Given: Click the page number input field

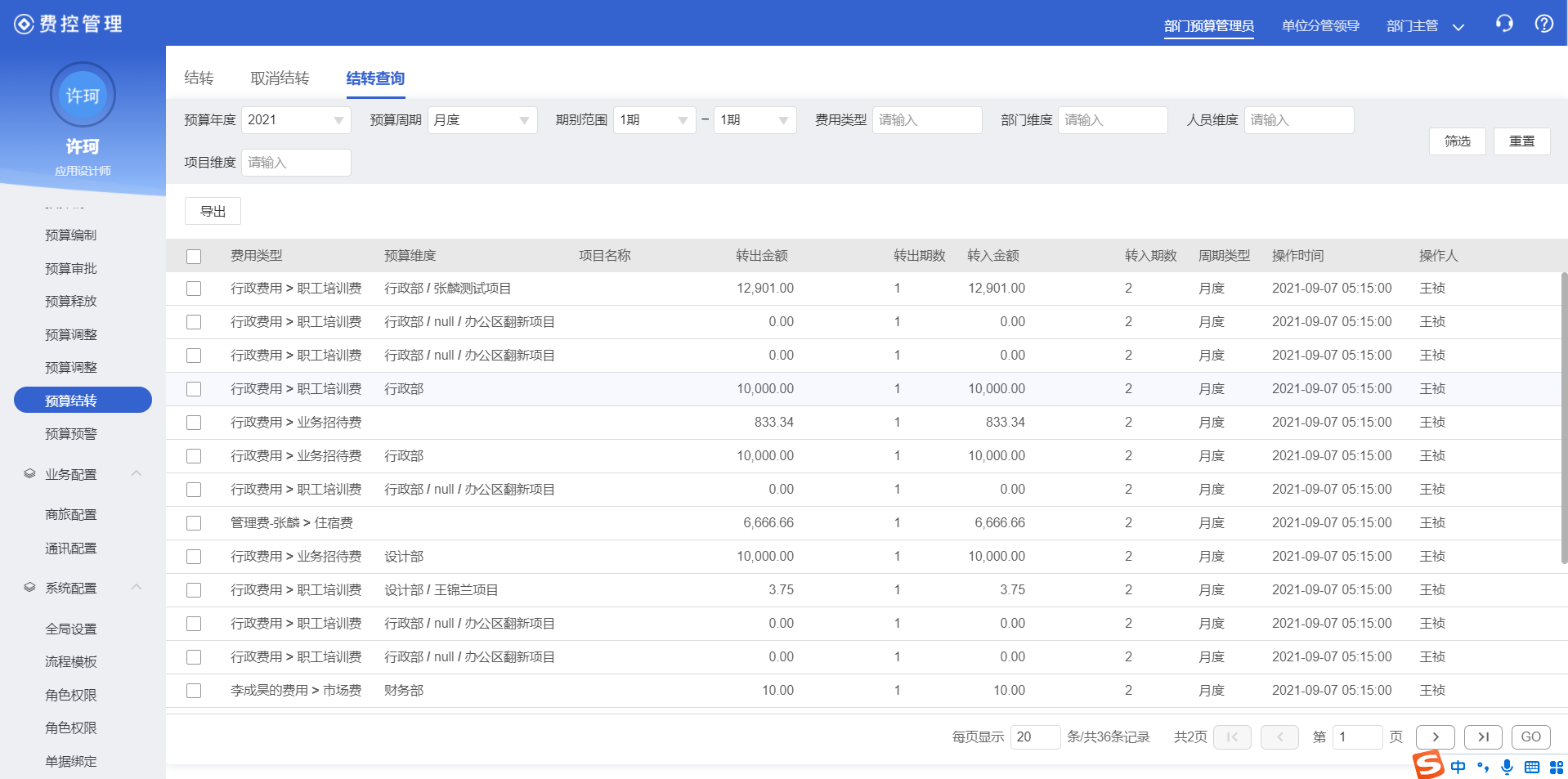Looking at the screenshot, I should click(1357, 737).
